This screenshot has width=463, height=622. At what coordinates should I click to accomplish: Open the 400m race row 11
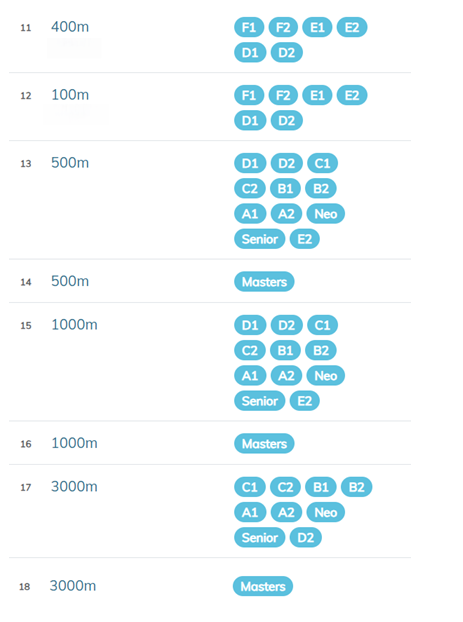(210, 39)
